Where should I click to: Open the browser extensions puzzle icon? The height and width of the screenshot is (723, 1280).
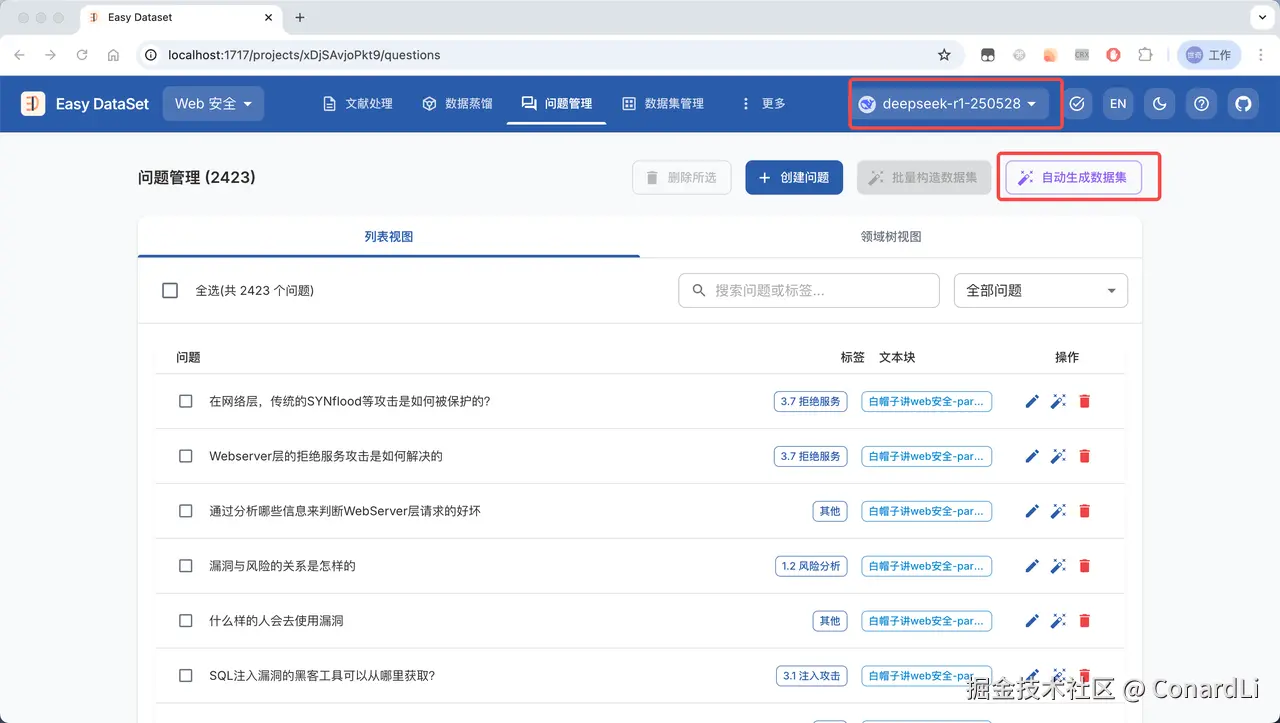click(x=1146, y=55)
